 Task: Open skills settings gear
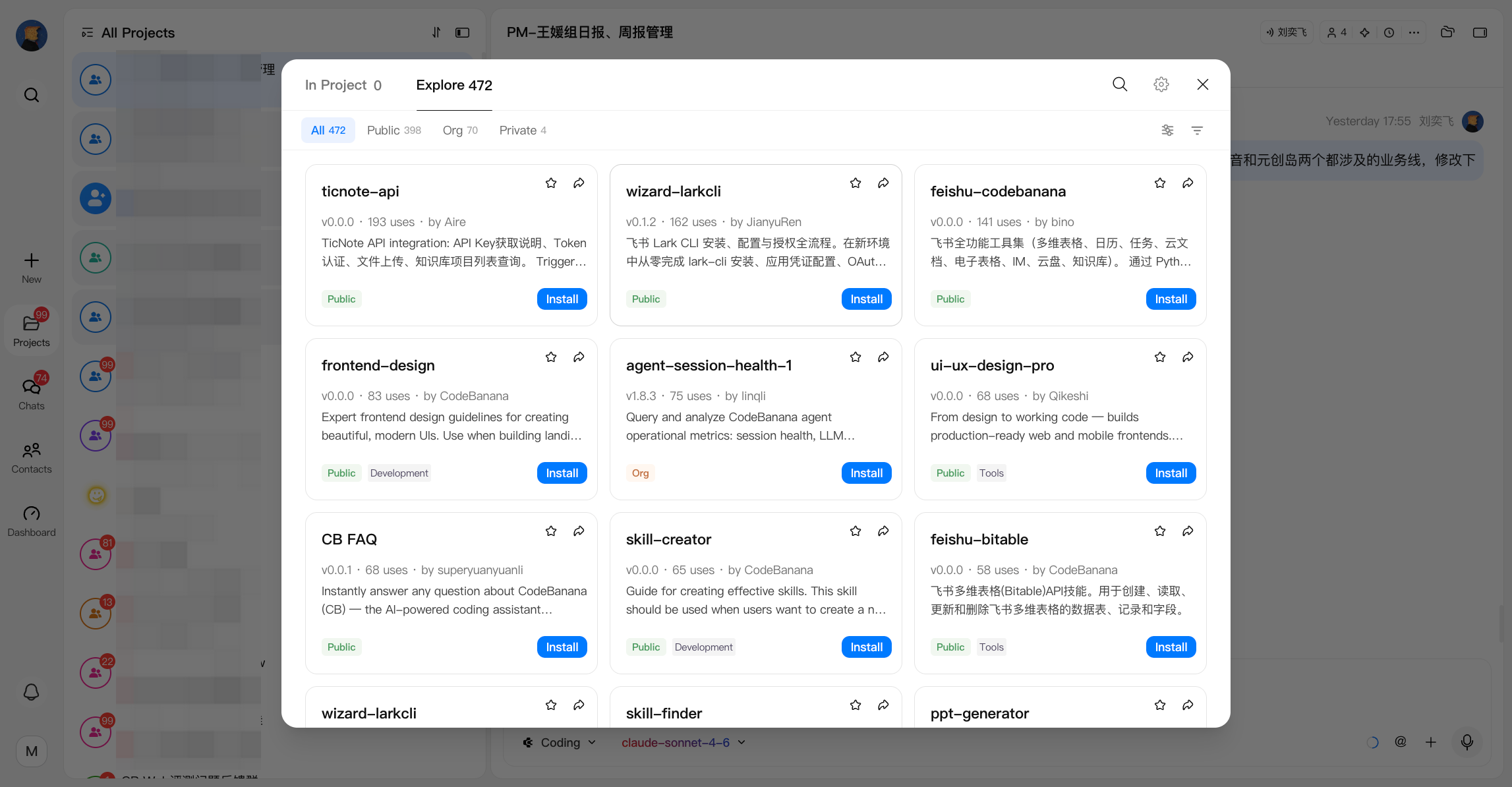coord(1161,84)
